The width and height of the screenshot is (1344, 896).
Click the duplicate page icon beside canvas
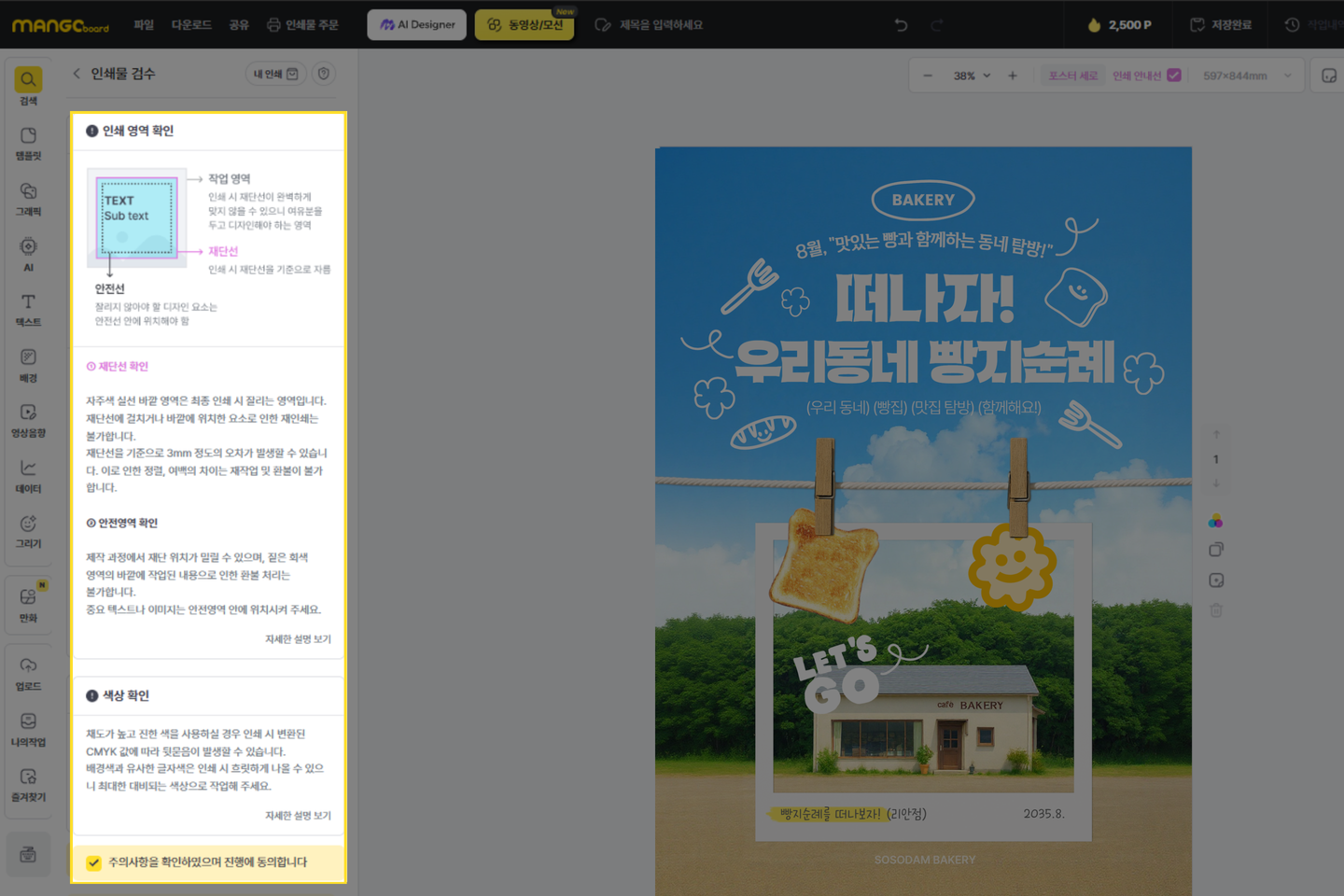(1215, 550)
